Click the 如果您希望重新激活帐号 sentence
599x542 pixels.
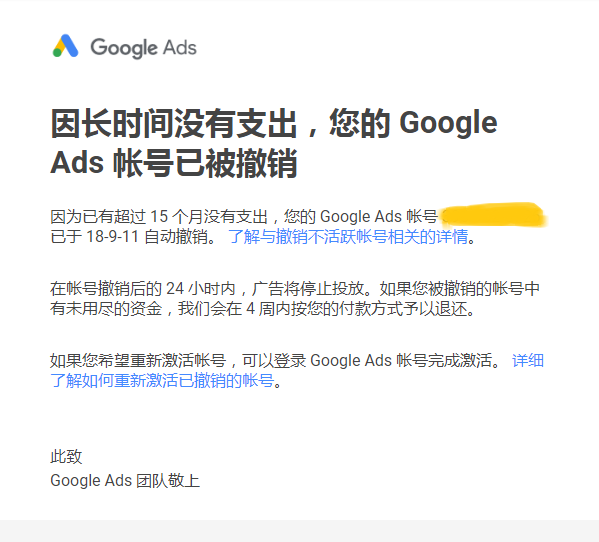point(138,360)
